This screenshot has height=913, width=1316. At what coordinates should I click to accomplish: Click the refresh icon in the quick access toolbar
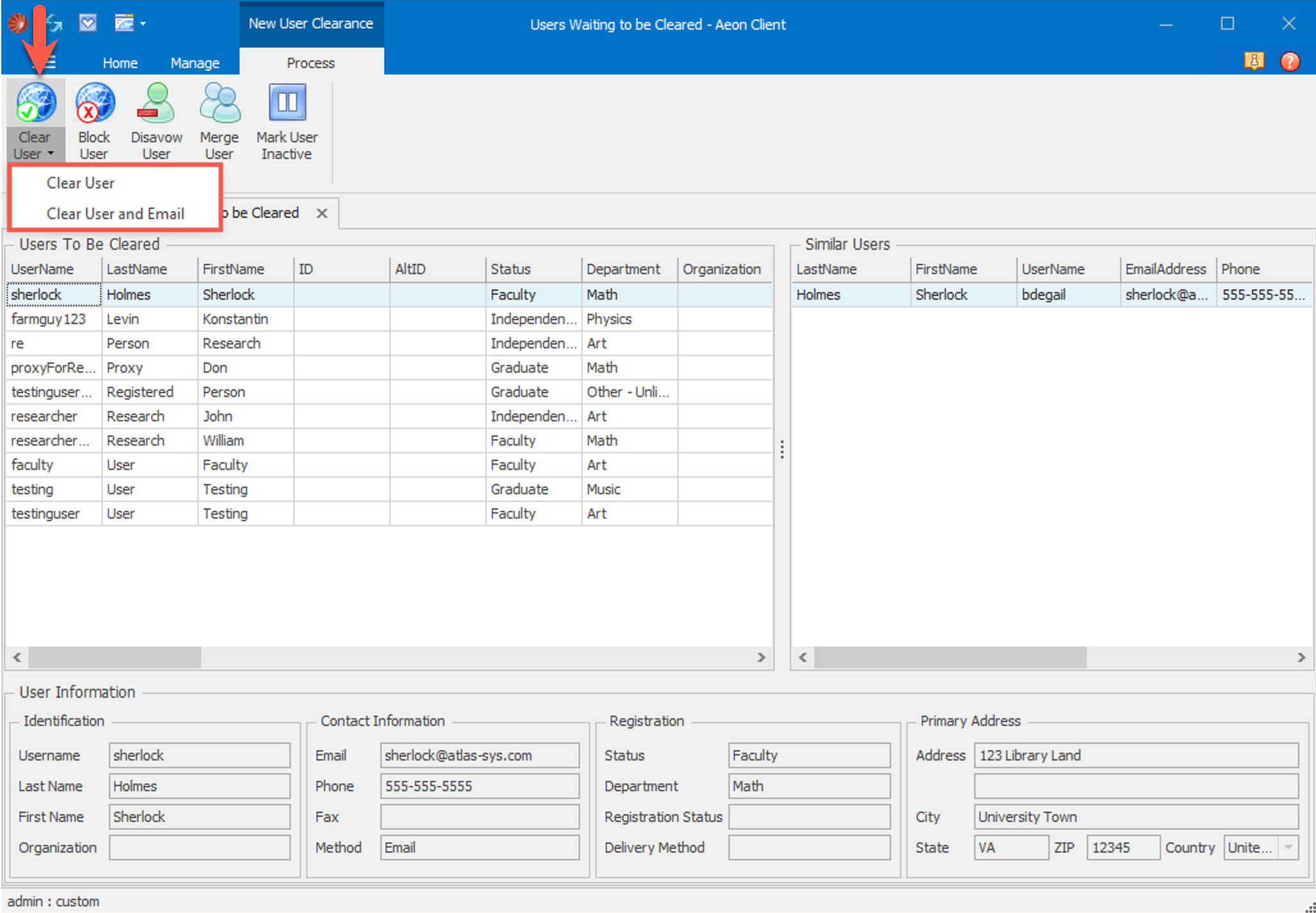point(55,22)
